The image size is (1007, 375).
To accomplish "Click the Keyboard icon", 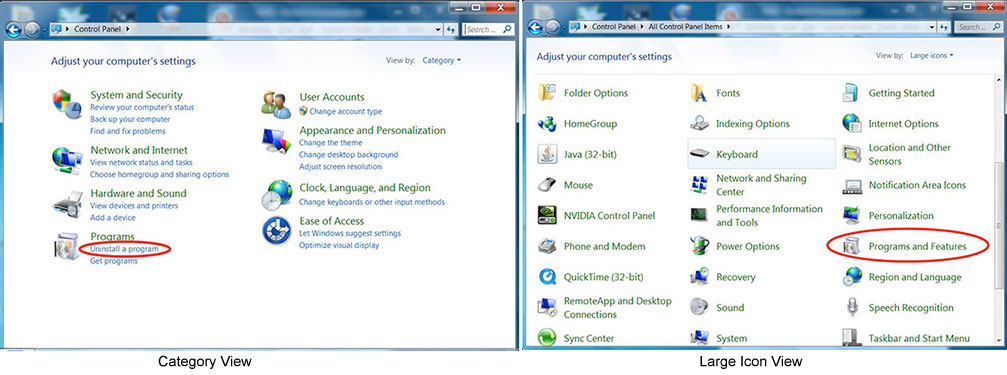I will (699, 154).
